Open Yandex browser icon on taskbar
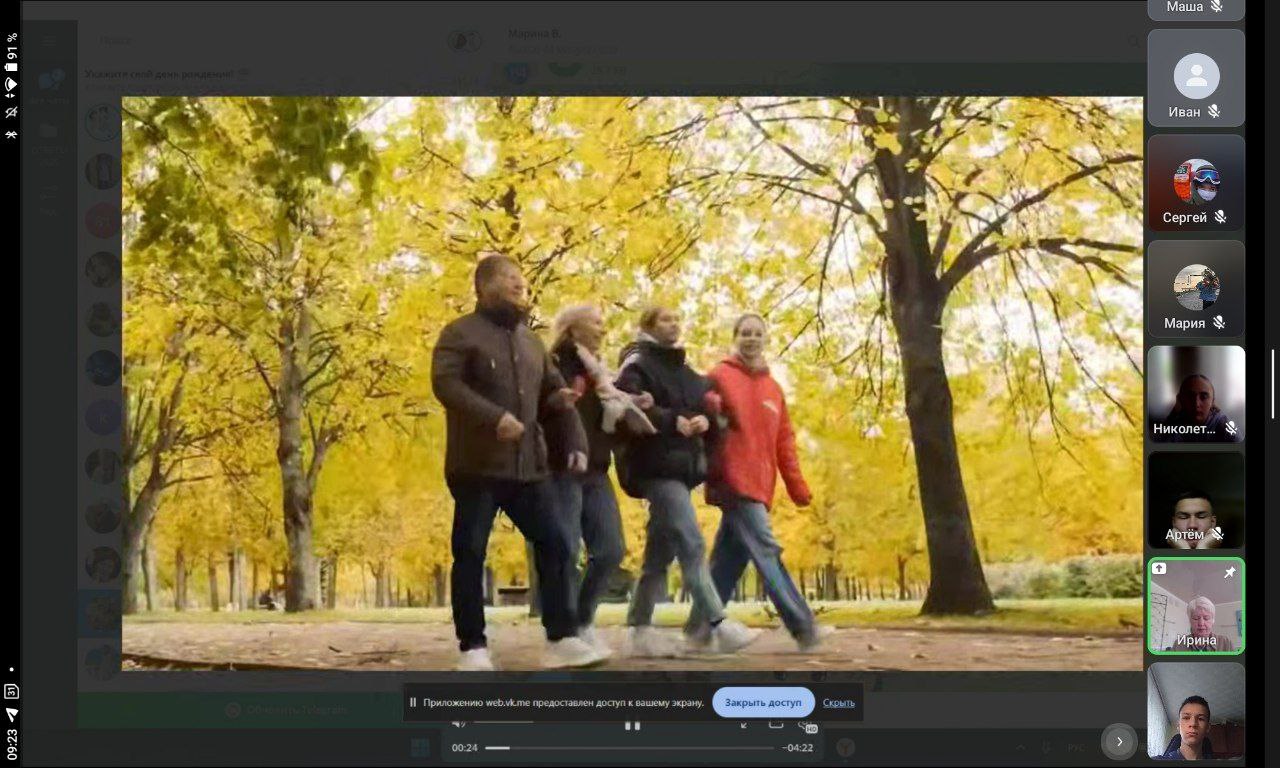 coord(846,747)
